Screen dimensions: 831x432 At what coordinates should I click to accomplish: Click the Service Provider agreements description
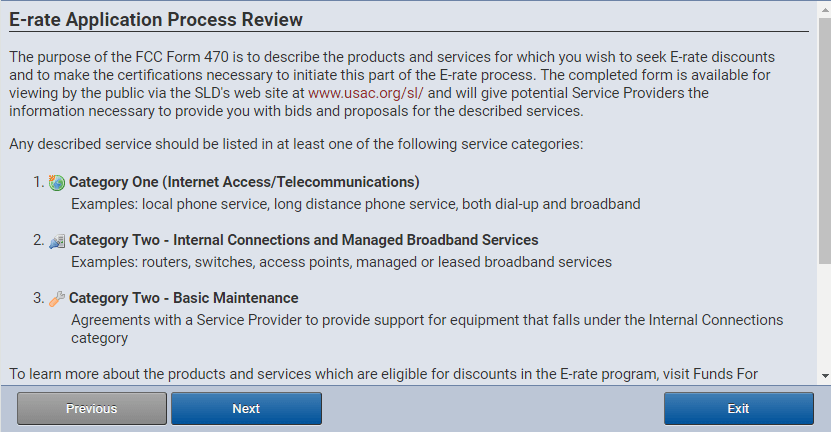click(427, 329)
